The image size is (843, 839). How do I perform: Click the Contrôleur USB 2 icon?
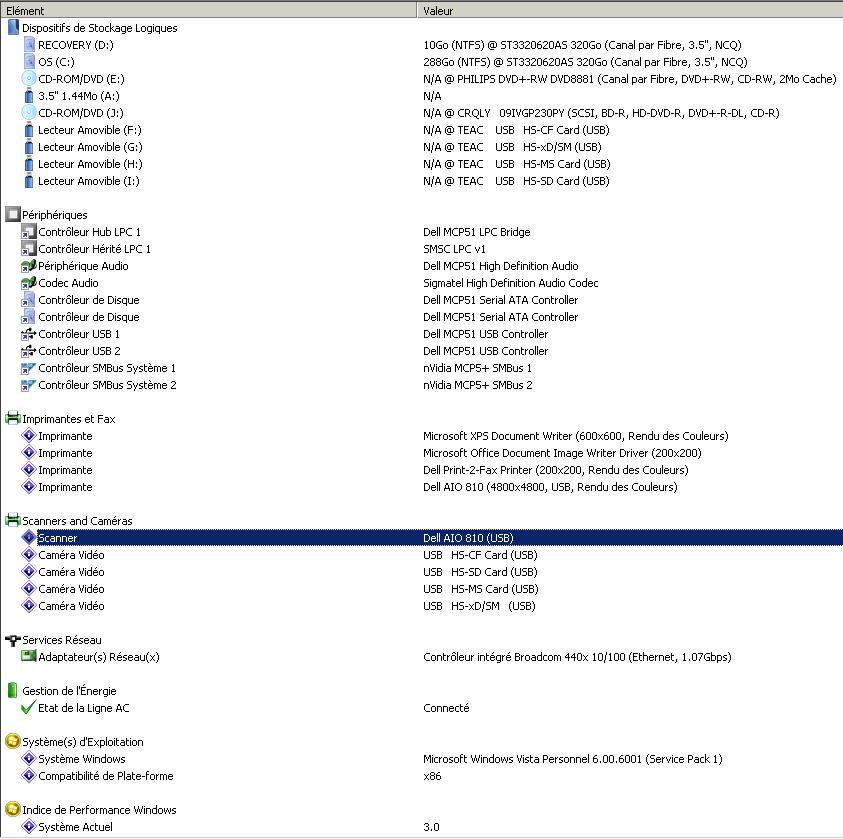pyautogui.click(x=28, y=351)
